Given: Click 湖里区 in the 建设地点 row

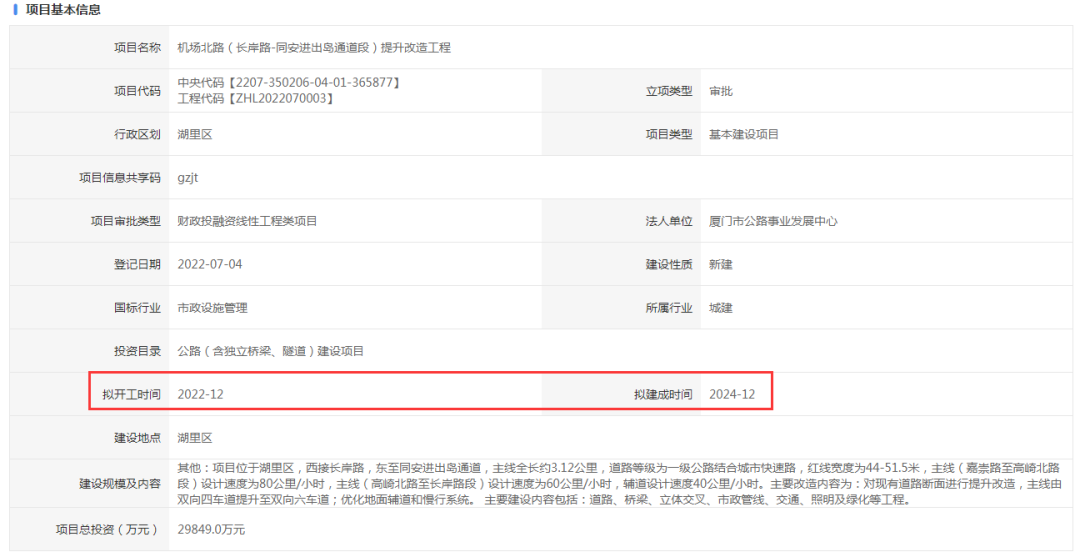Looking at the screenshot, I should pos(194,438).
